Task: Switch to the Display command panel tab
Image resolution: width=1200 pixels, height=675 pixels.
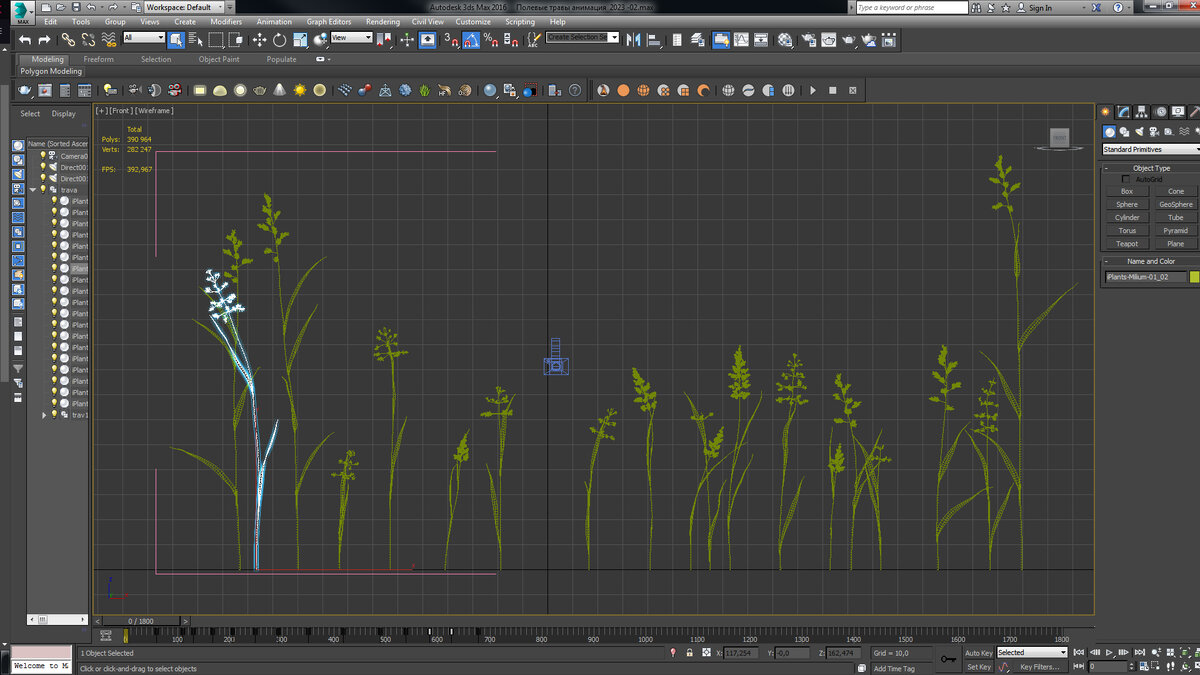Action: [x=1177, y=112]
